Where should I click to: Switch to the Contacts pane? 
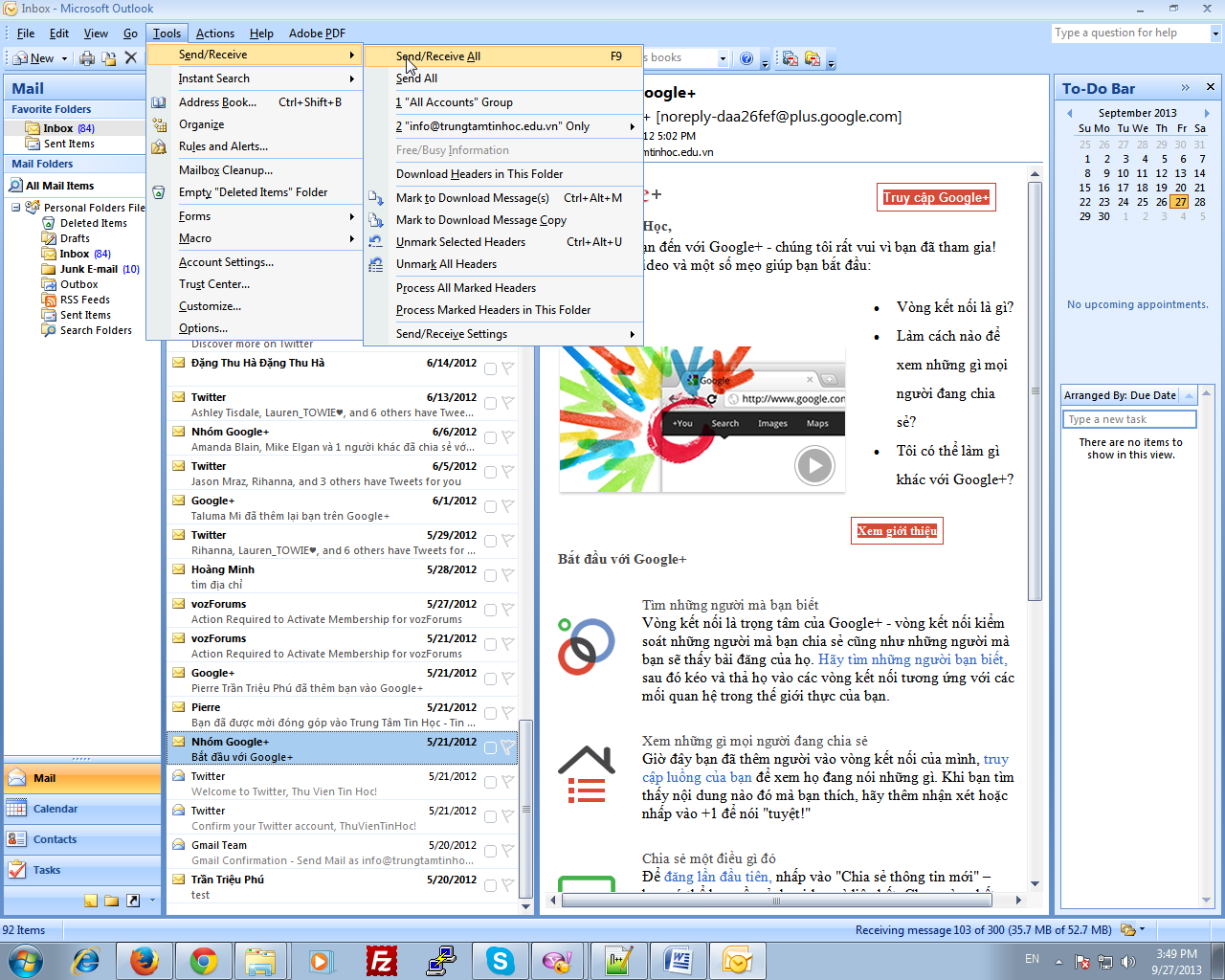[x=82, y=839]
